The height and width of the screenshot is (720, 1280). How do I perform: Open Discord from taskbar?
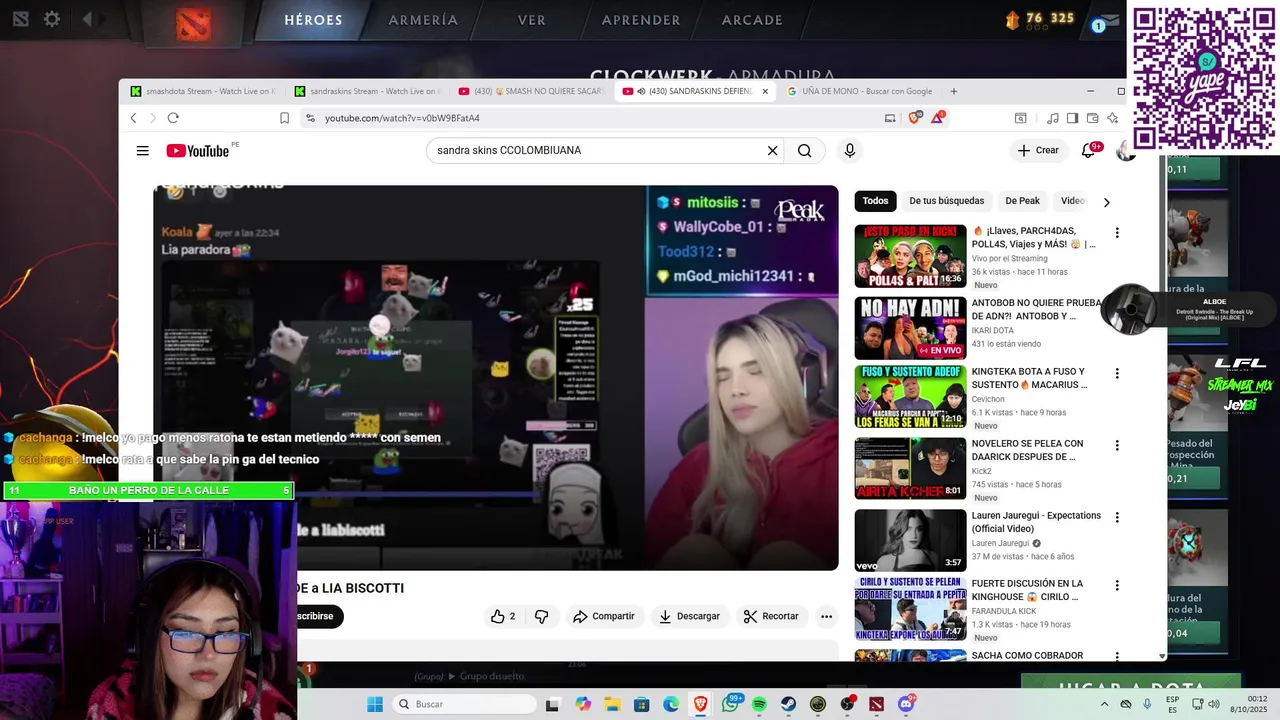click(906, 704)
